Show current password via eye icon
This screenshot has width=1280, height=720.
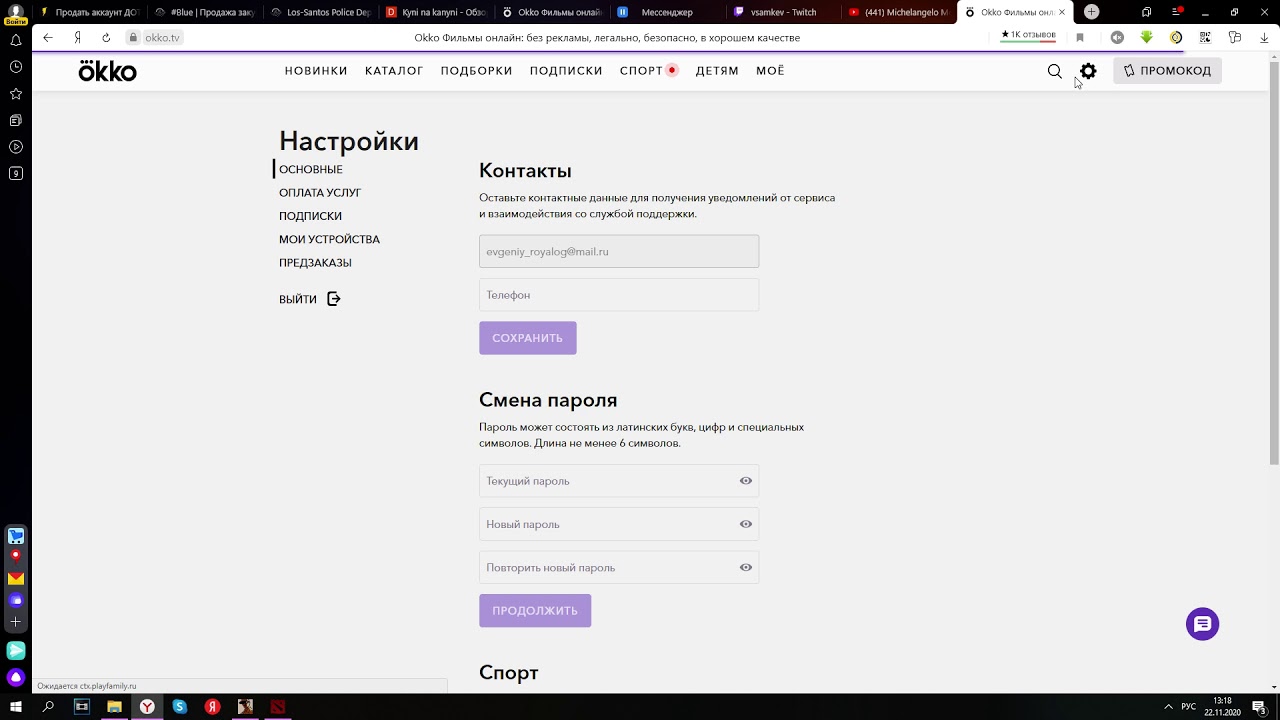[745, 481]
